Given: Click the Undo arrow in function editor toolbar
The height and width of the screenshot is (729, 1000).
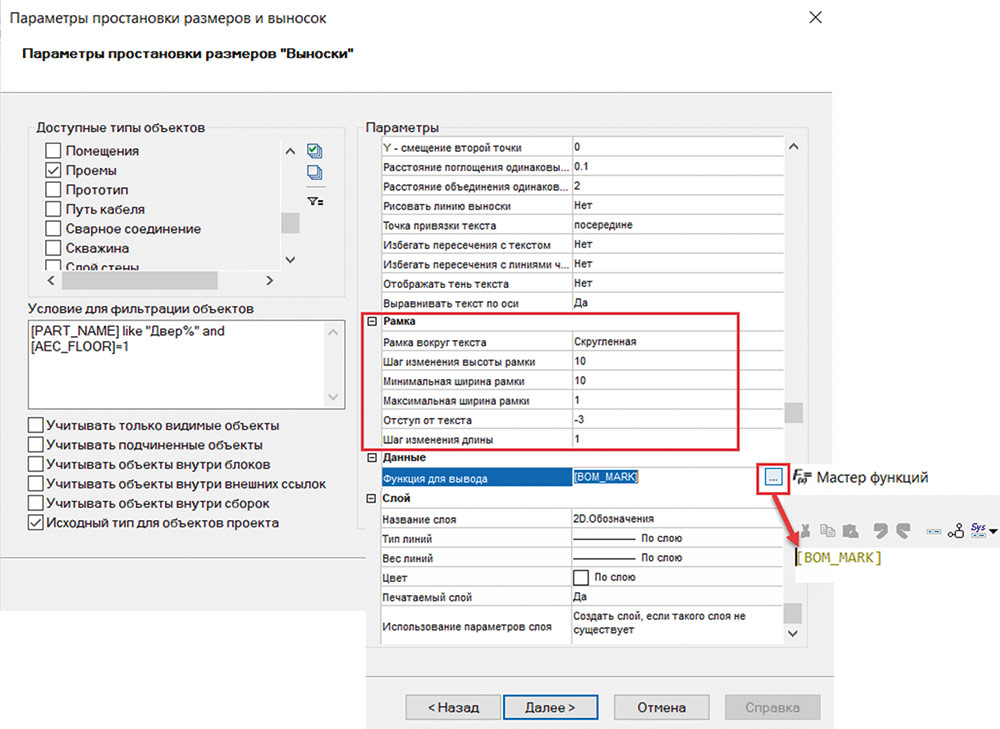Looking at the screenshot, I should click(881, 531).
